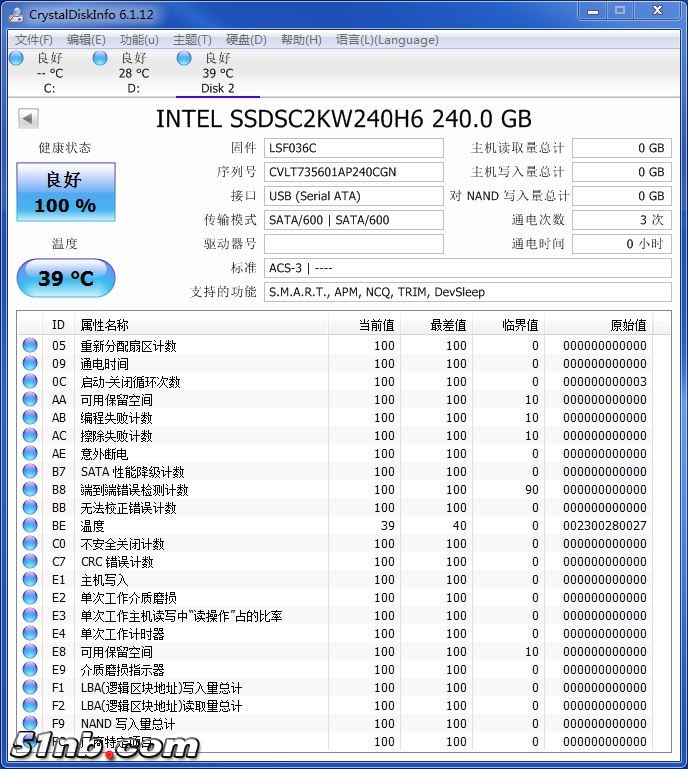The height and width of the screenshot is (769, 688).
Task: Click the status orb for attribute 05
Action: (30, 346)
